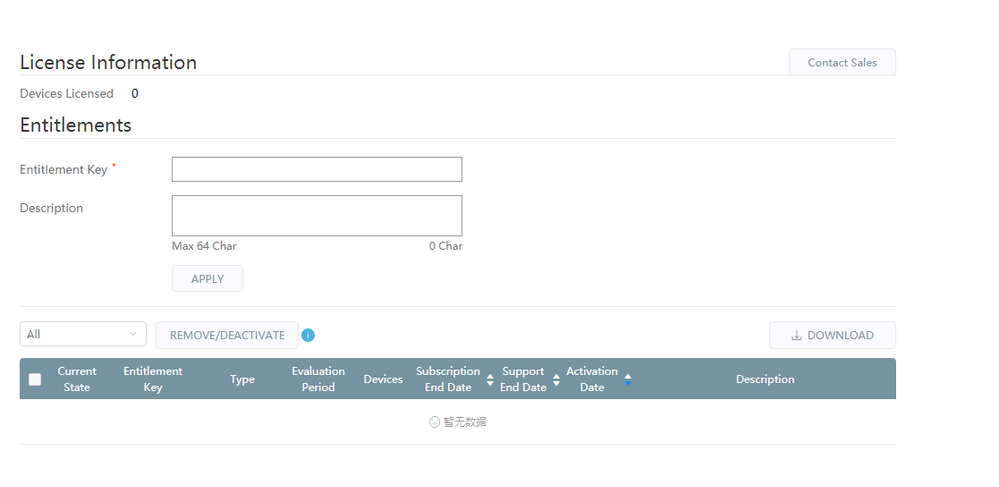Sort by Activation Date arrows
This screenshot has width=999, height=487.
point(628,380)
